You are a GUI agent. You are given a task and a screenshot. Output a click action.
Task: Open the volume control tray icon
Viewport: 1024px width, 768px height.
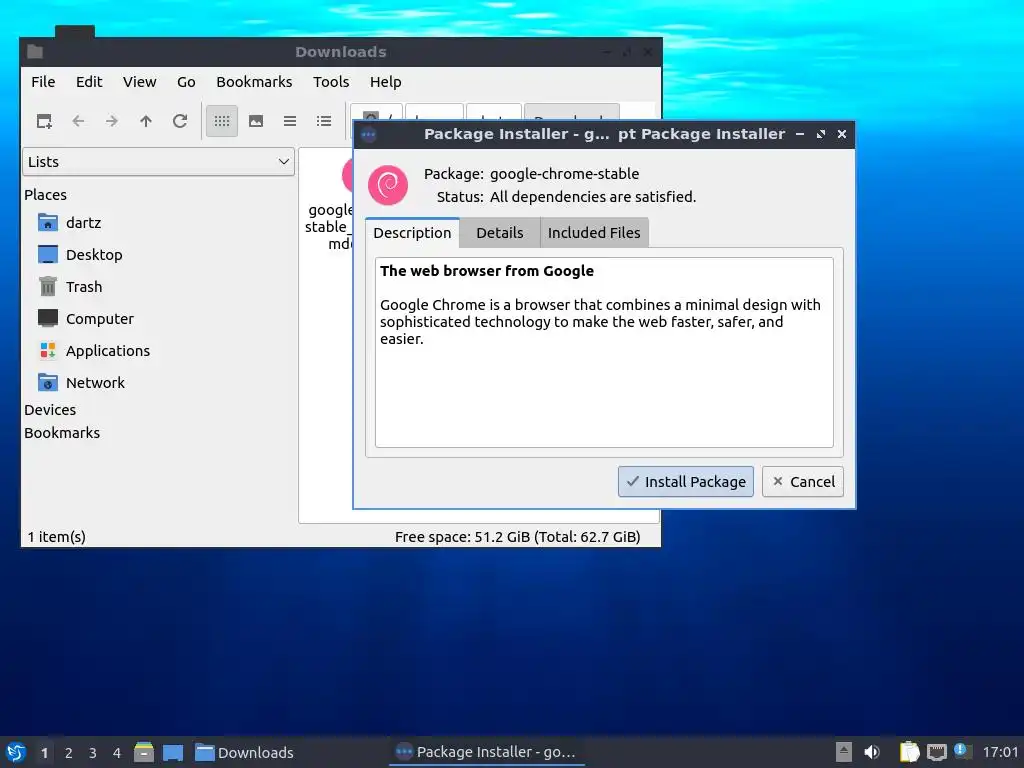pyautogui.click(x=872, y=752)
